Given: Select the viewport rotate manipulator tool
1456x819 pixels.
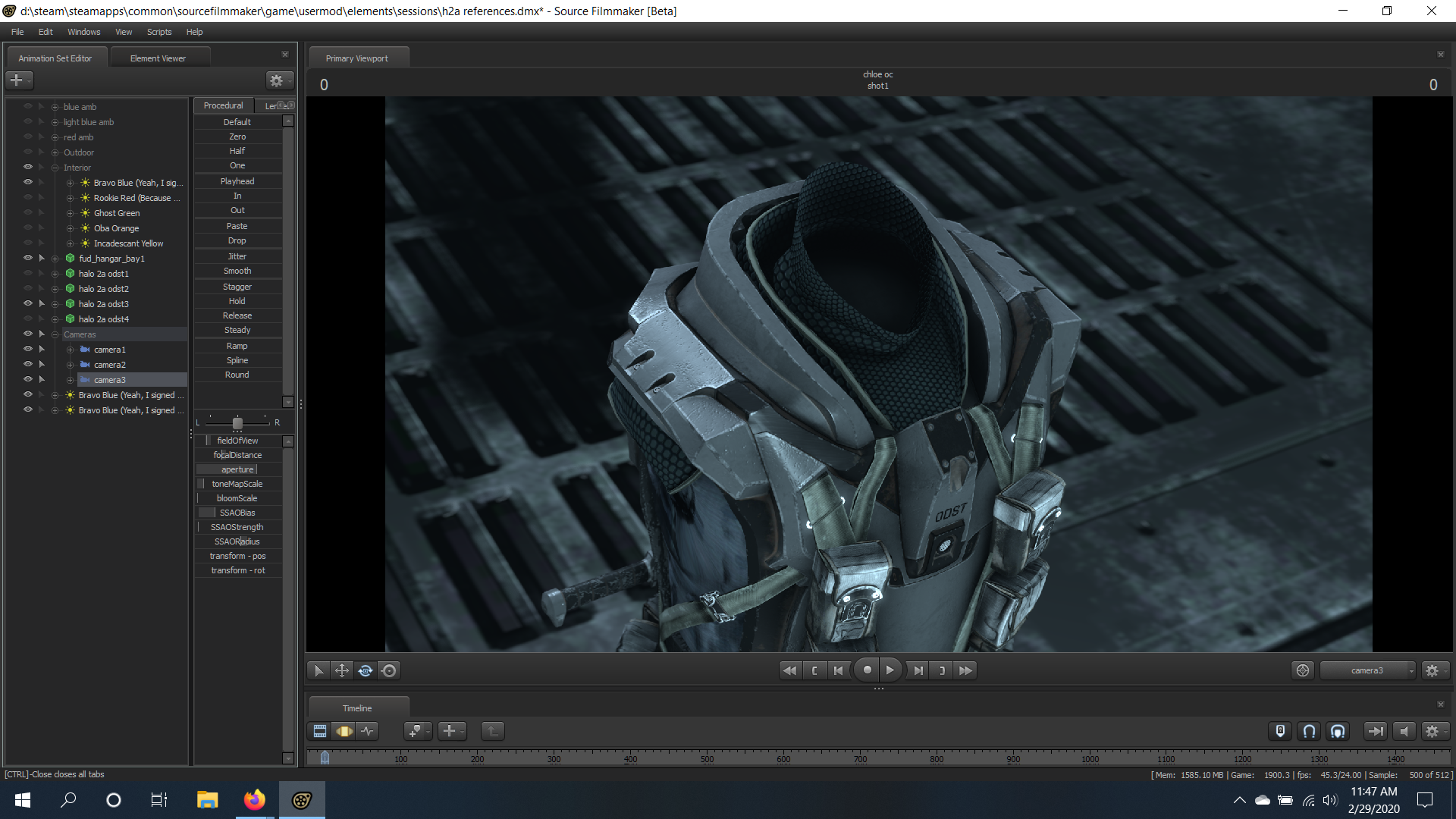Looking at the screenshot, I should (x=366, y=670).
